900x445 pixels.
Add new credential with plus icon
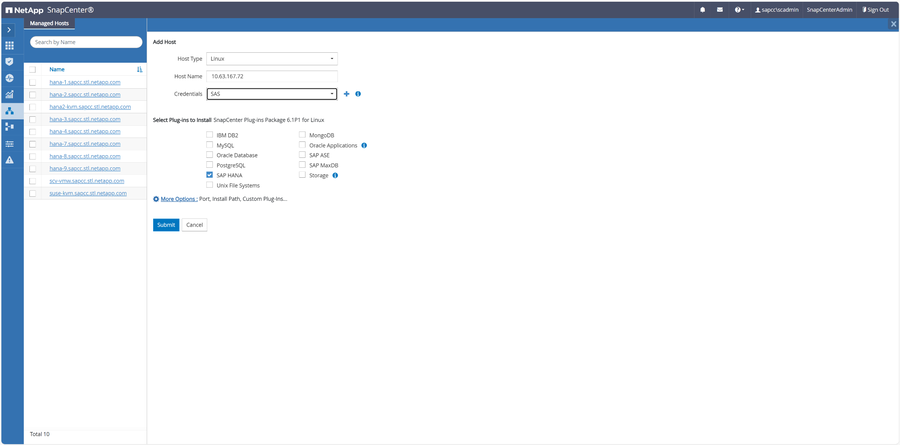(346, 94)
